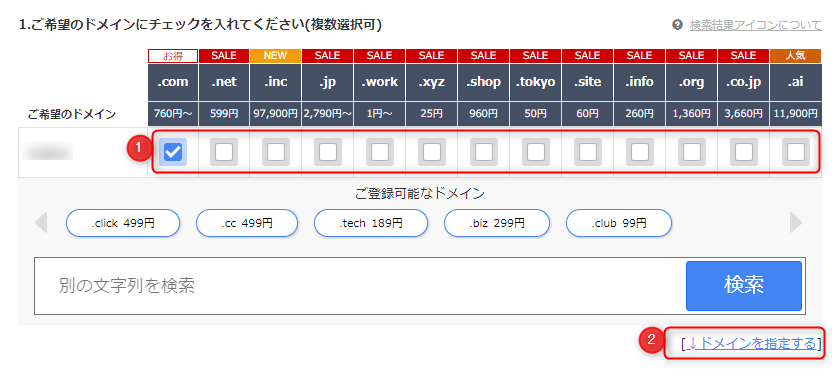
Task: Check the .shop domain checkbox
Action: (x=484, y=152)
